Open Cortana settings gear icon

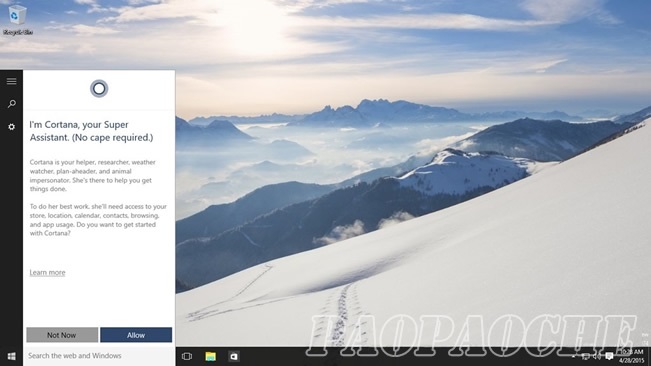coord(12,127)
